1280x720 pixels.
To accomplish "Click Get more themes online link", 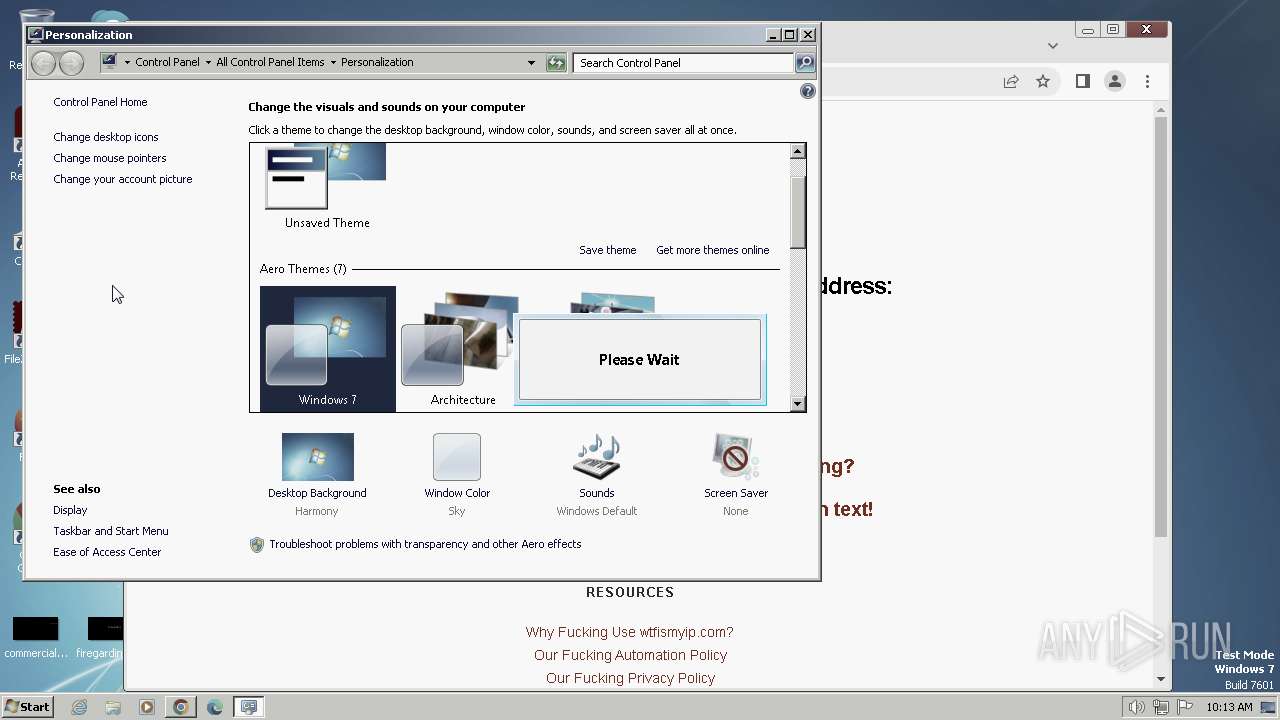I will pyautogui.click(x=713, y=250).
